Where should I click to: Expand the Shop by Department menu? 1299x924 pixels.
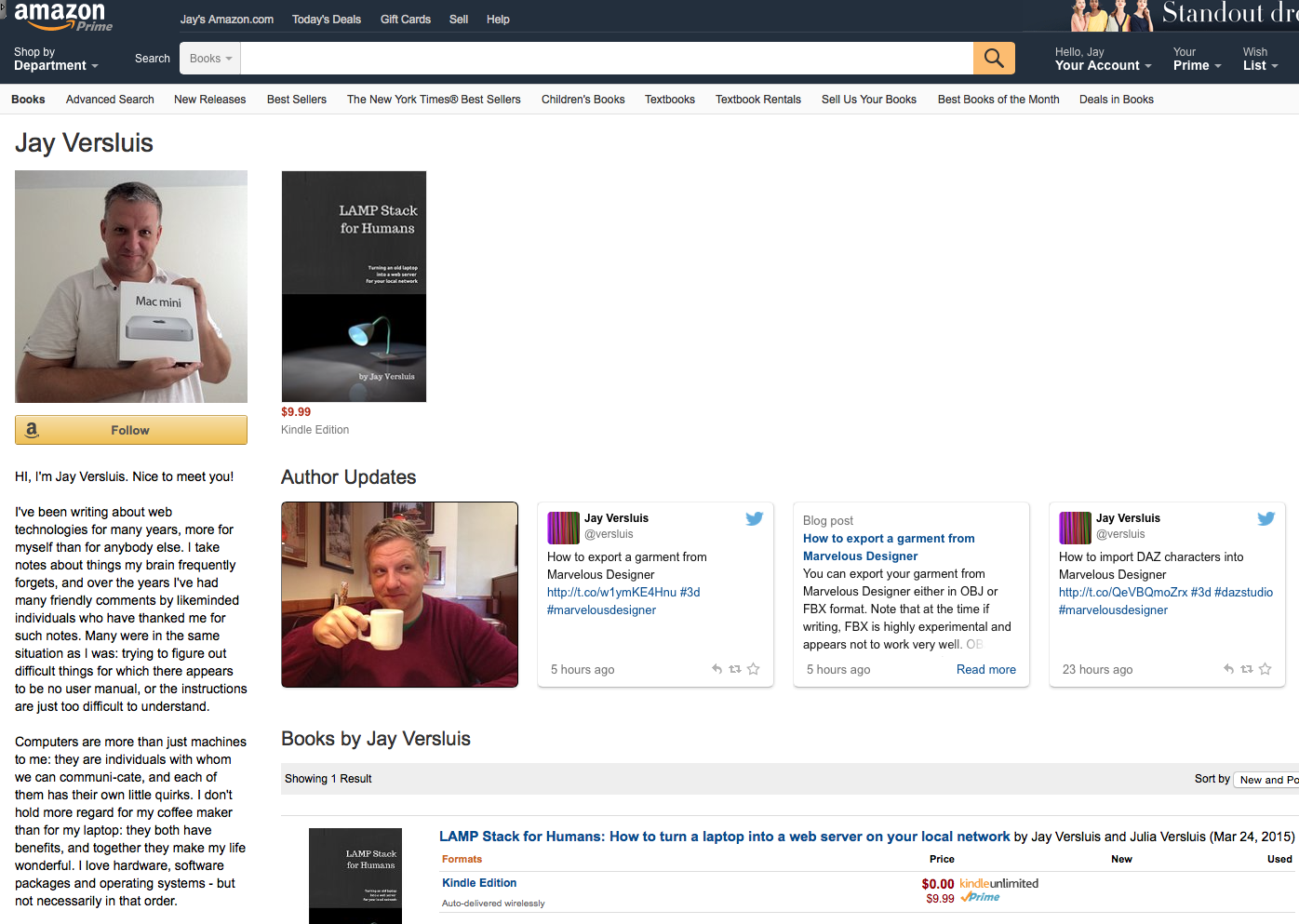tap(56, 59)
